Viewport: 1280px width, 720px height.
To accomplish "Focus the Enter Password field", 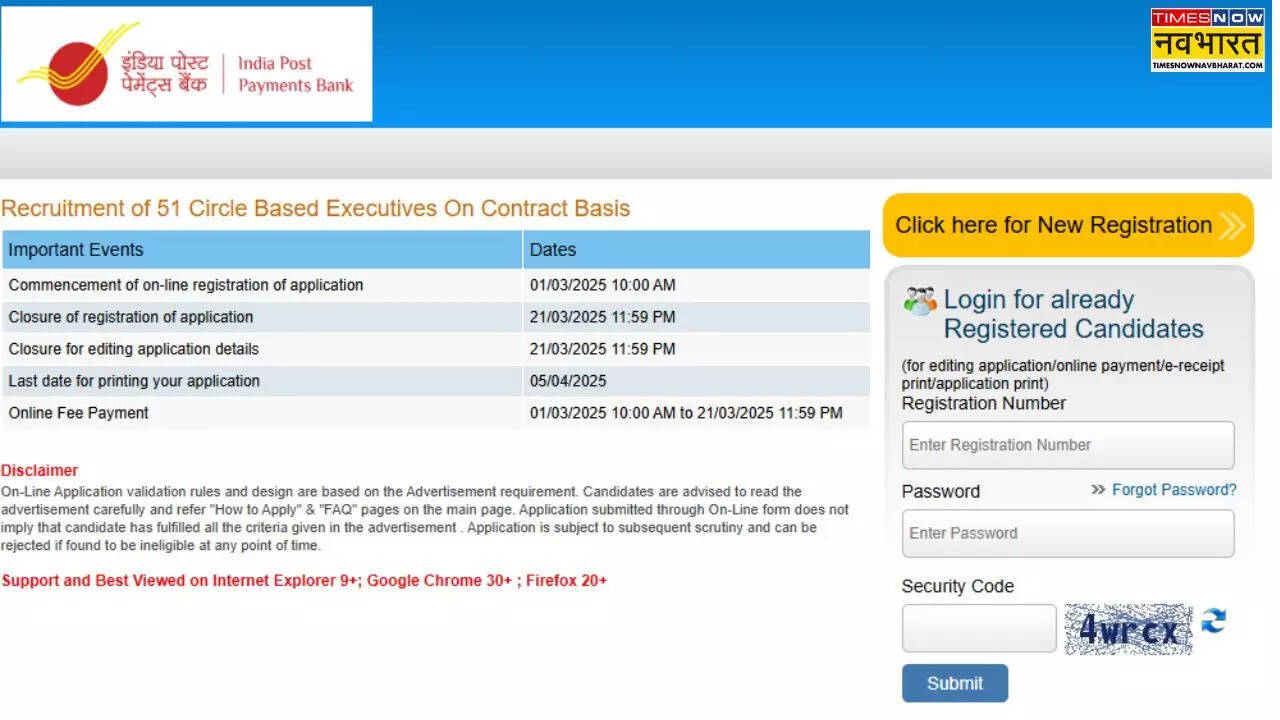I will pos(1067,533).
